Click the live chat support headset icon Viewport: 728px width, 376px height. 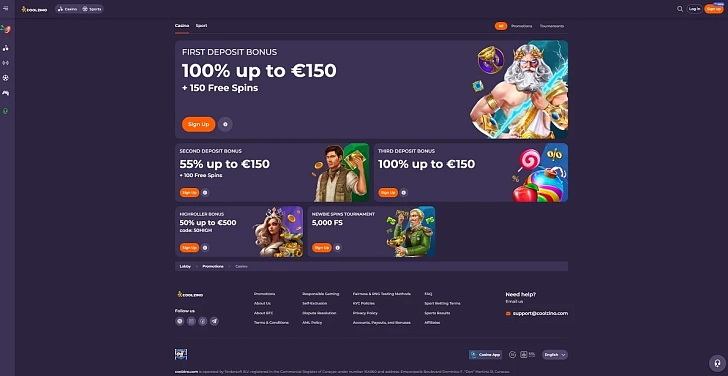coord(717,363)
